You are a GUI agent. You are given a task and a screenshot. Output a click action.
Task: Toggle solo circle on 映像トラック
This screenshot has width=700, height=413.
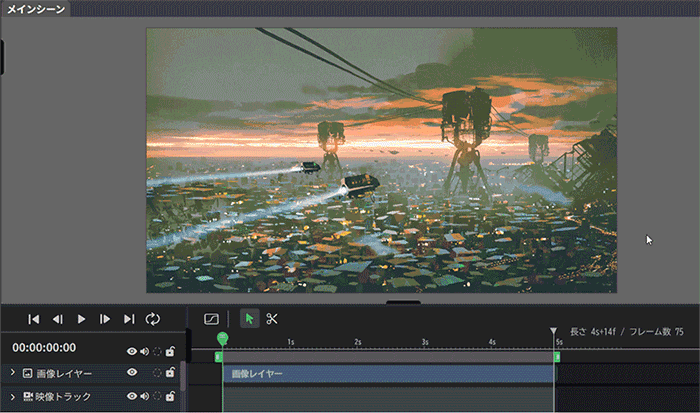click(157, 396)
